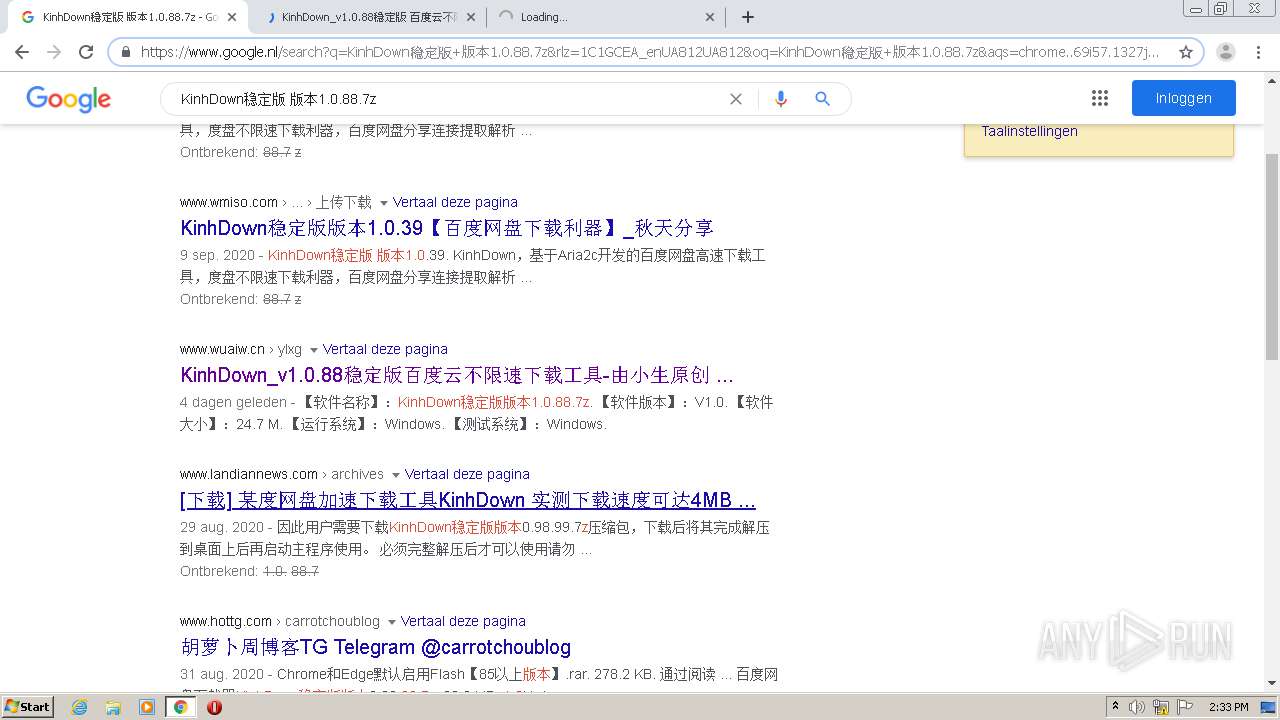Click Vertaal deze pagina for hottg result
Screen dimensions: 1280x720
(463, 621)
